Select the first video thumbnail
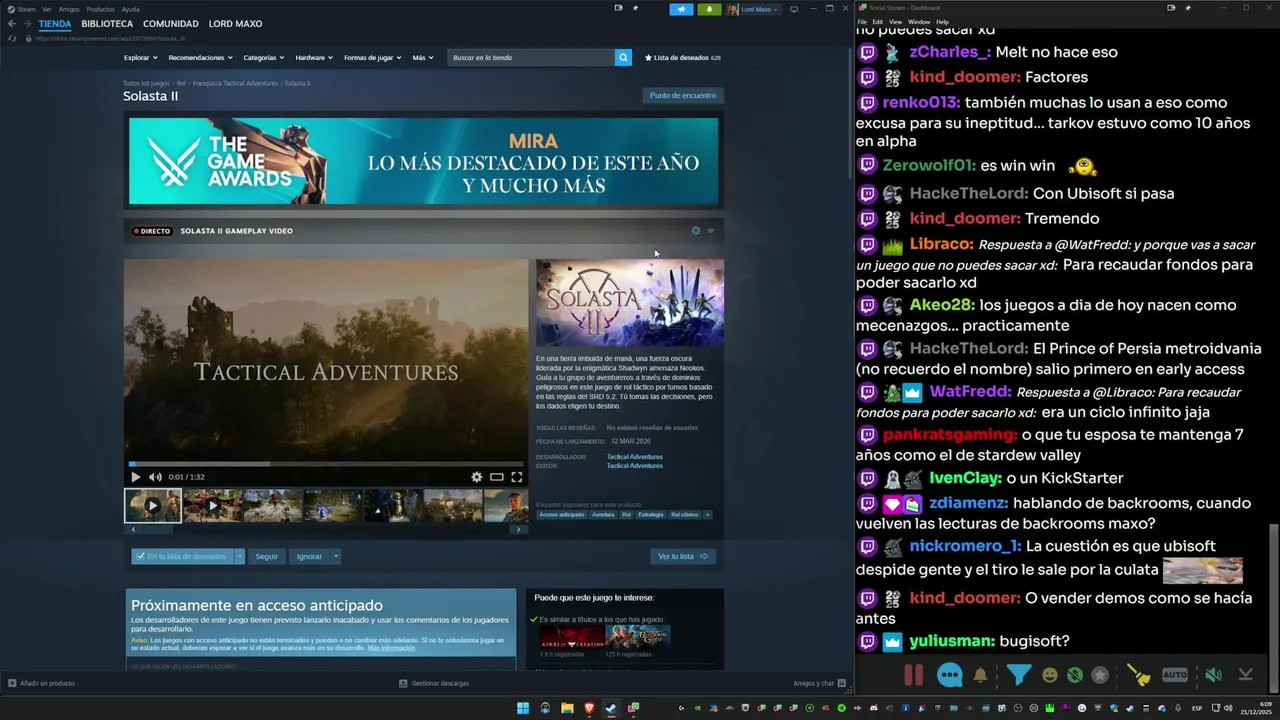This screenshot has height=720, width=1280. [x=153, y=506]
